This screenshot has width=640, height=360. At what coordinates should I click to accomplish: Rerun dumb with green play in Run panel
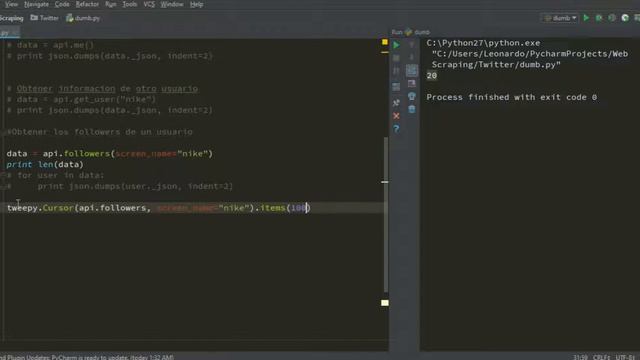(x=396, y=45)
